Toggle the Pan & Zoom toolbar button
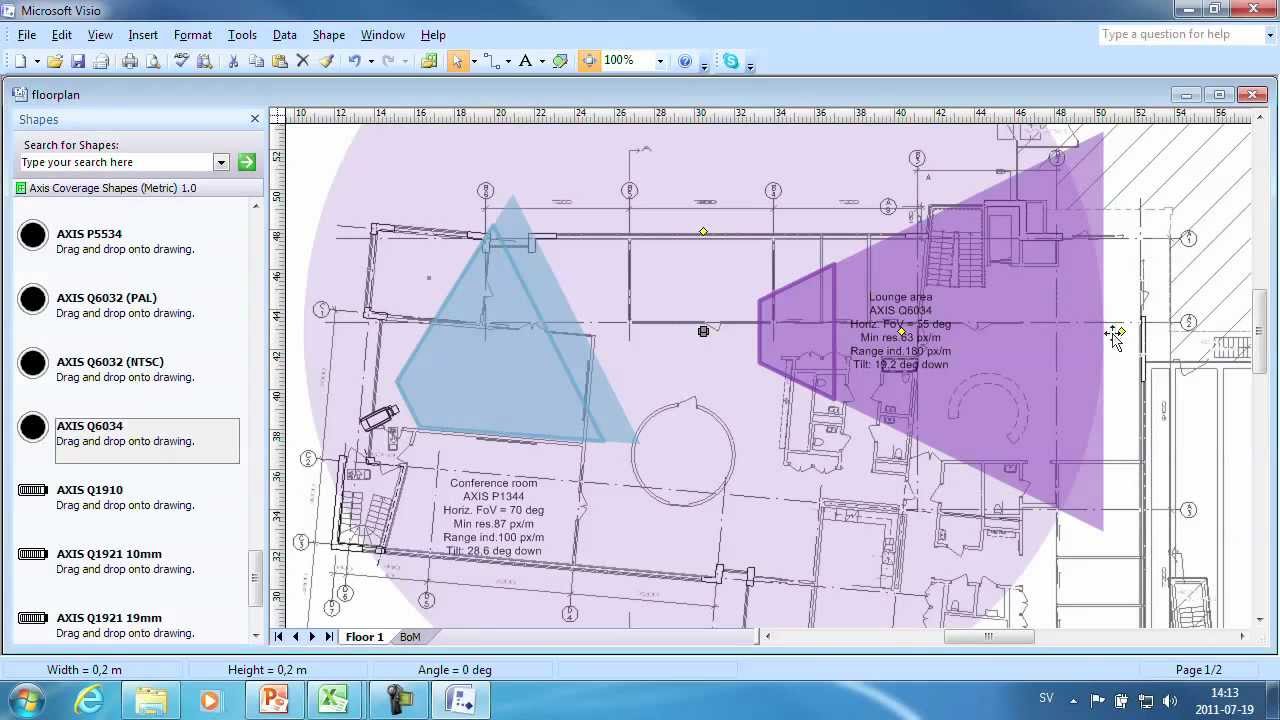The width and height of the screenshot is (1280, 720). pyautogui.click(x=589, y=61)
